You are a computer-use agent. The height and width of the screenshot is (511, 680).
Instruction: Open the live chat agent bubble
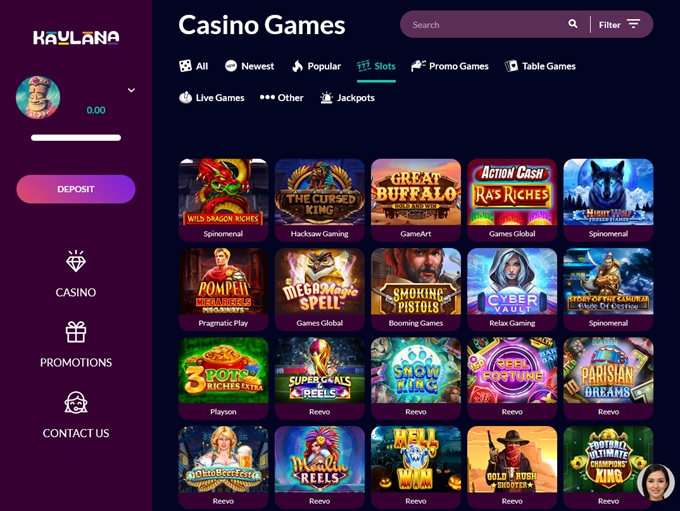656,482
